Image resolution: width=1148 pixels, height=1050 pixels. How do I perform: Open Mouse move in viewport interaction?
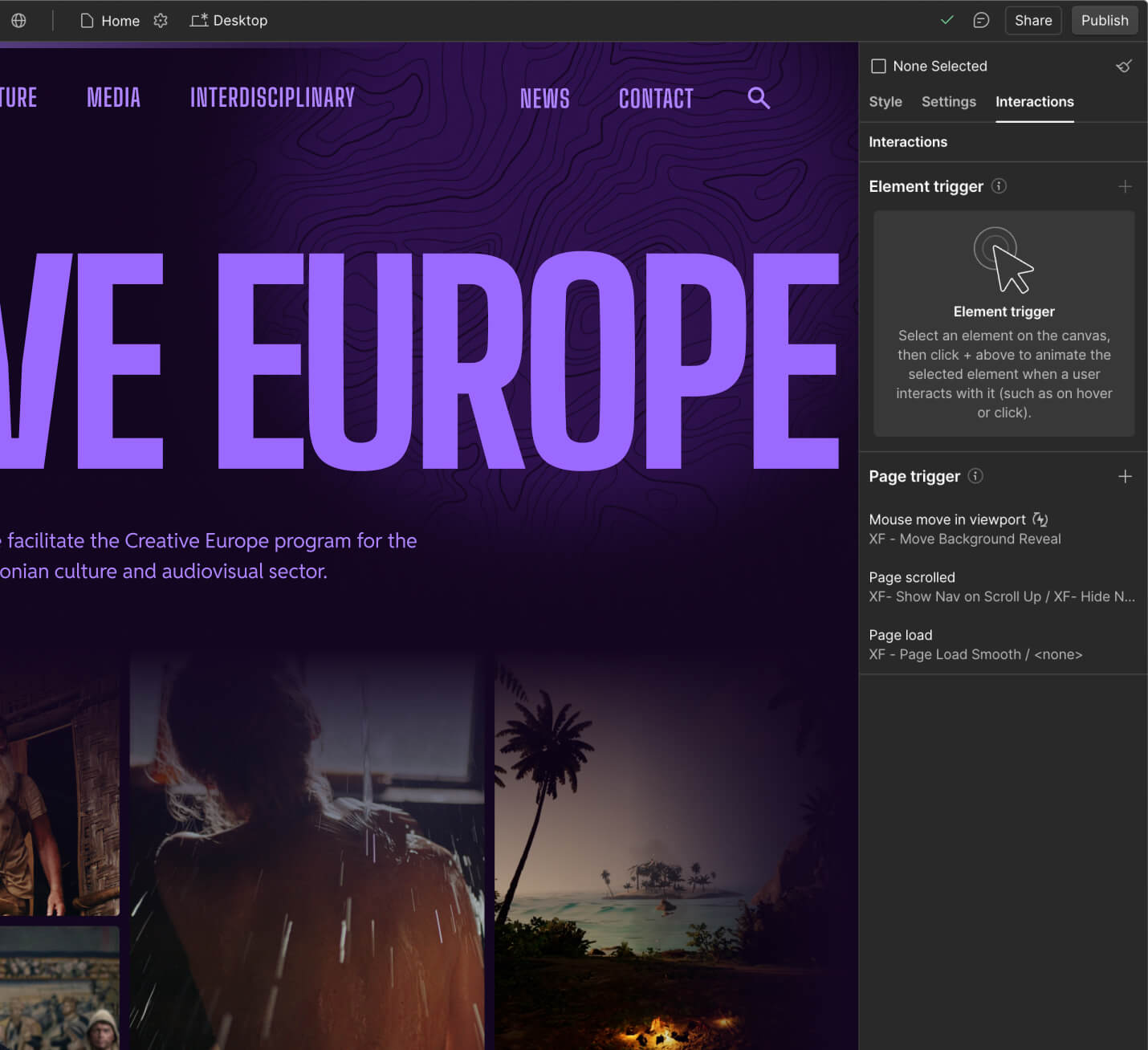(1003, 529)
